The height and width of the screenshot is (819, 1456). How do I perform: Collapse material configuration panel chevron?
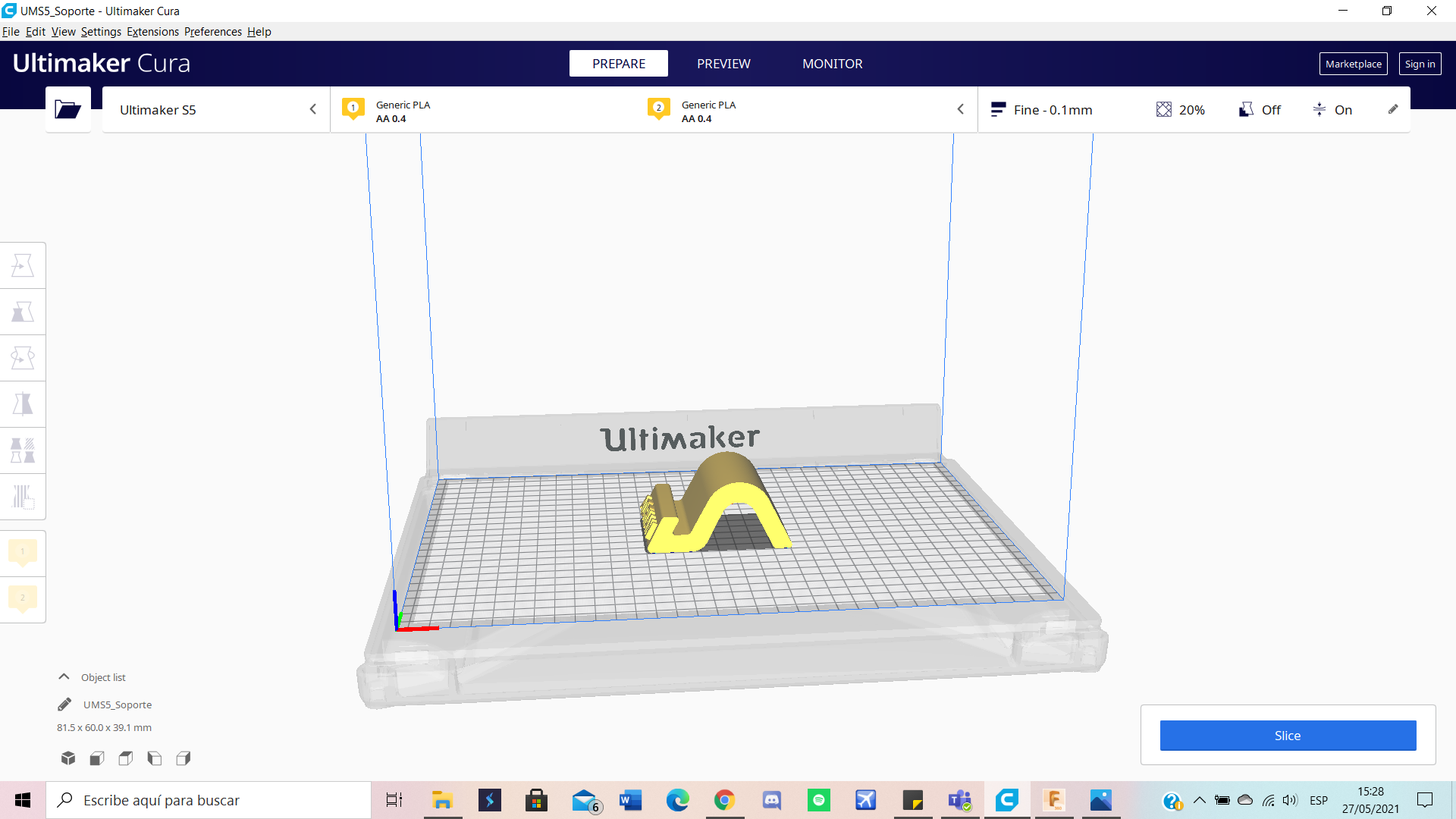(961, 109)
